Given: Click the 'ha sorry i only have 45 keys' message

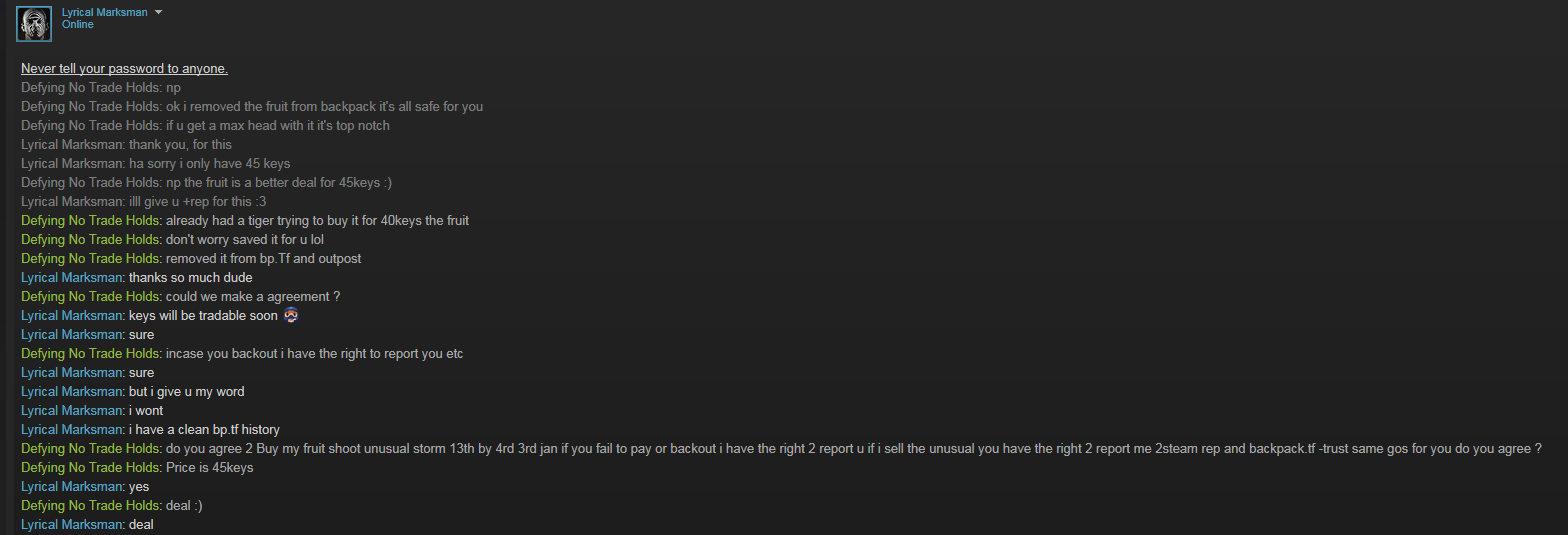Looking at the screenshot, I should coord(209,164).
